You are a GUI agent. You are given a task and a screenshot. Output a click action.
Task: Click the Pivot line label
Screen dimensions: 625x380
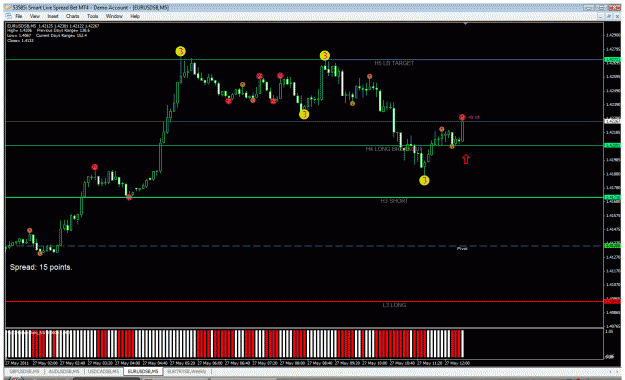click(462, 248)
